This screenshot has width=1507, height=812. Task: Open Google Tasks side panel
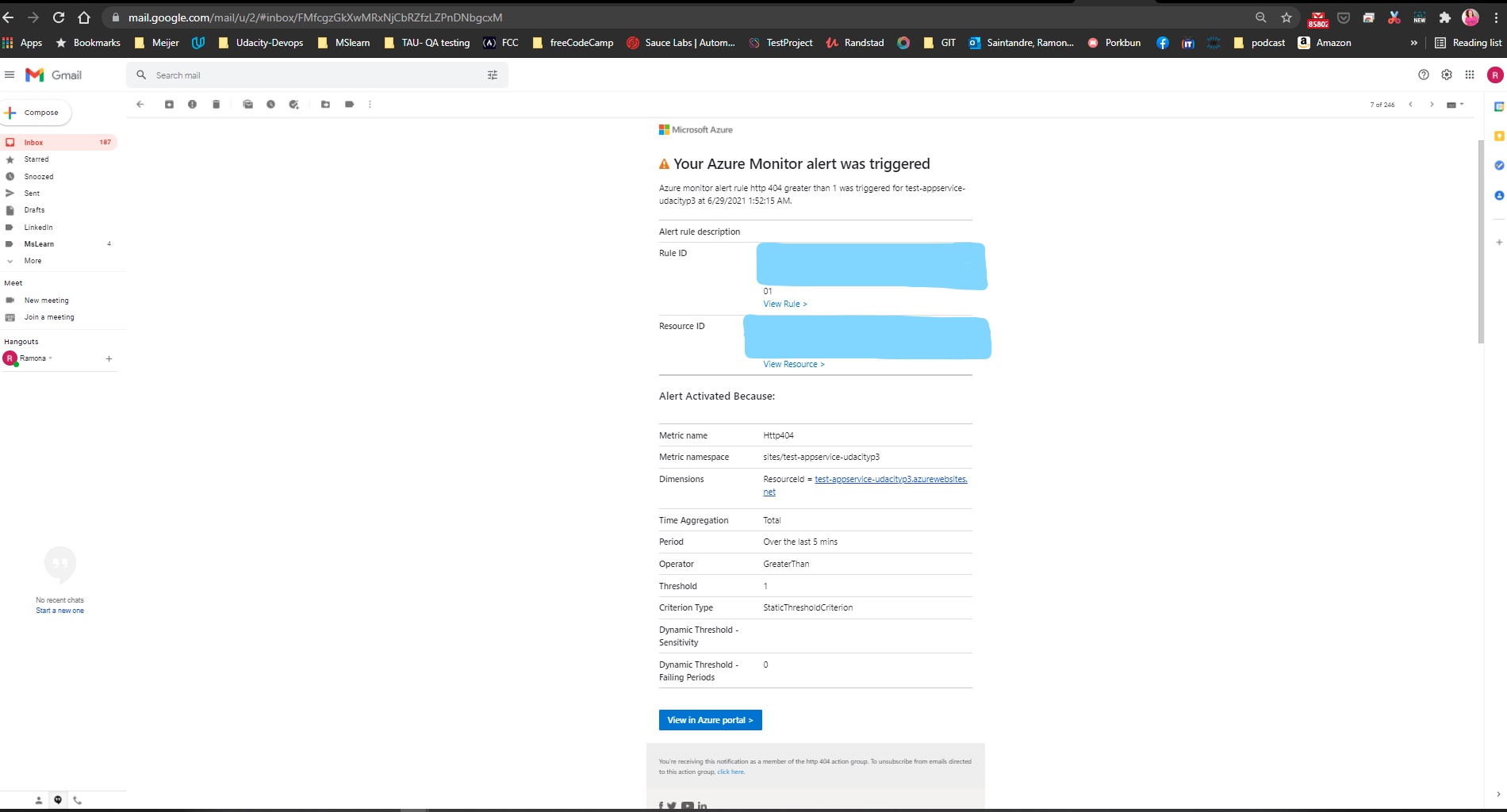click(1499, 166)
